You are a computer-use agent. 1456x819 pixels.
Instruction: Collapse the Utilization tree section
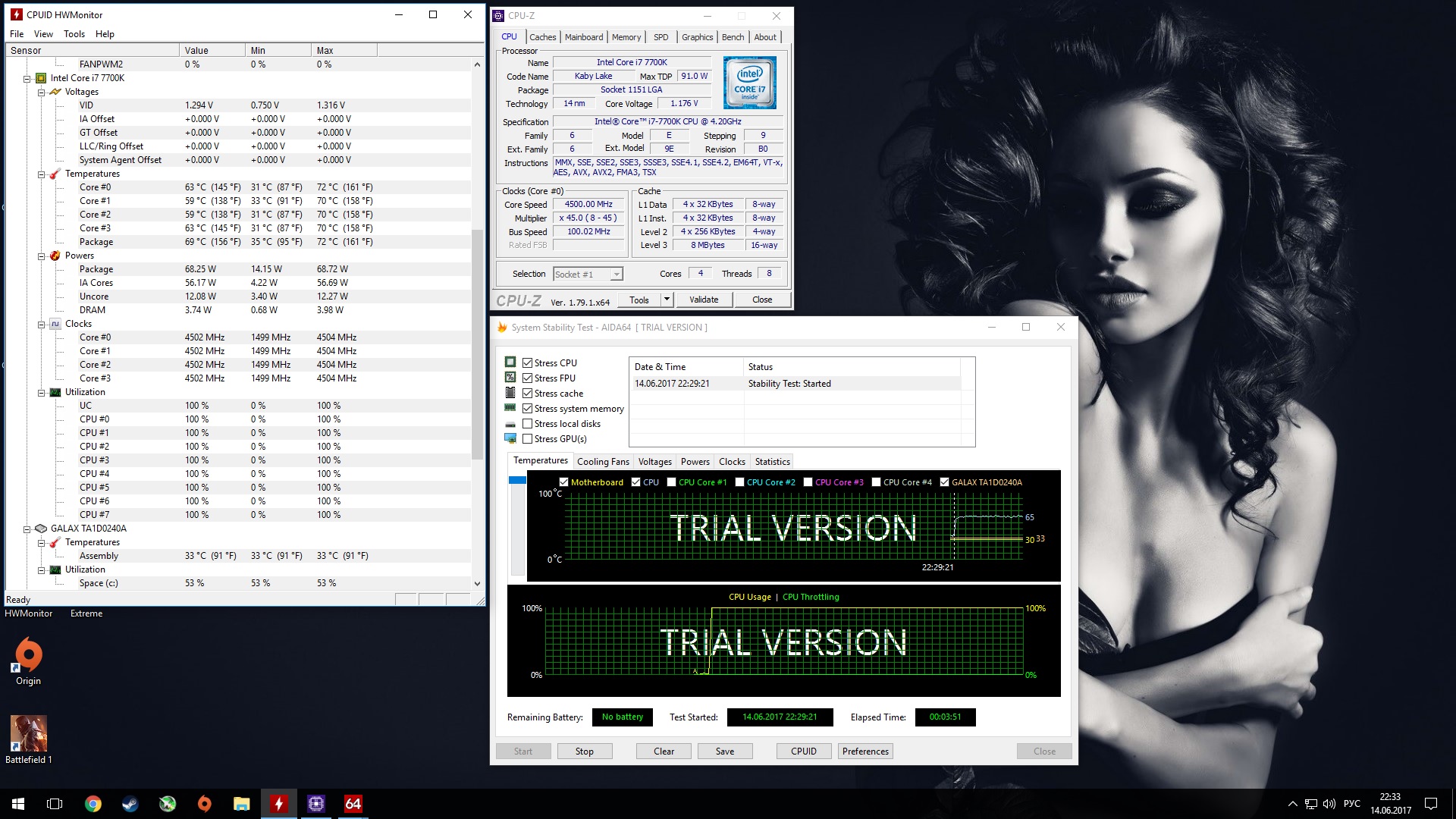coord(42,392)
